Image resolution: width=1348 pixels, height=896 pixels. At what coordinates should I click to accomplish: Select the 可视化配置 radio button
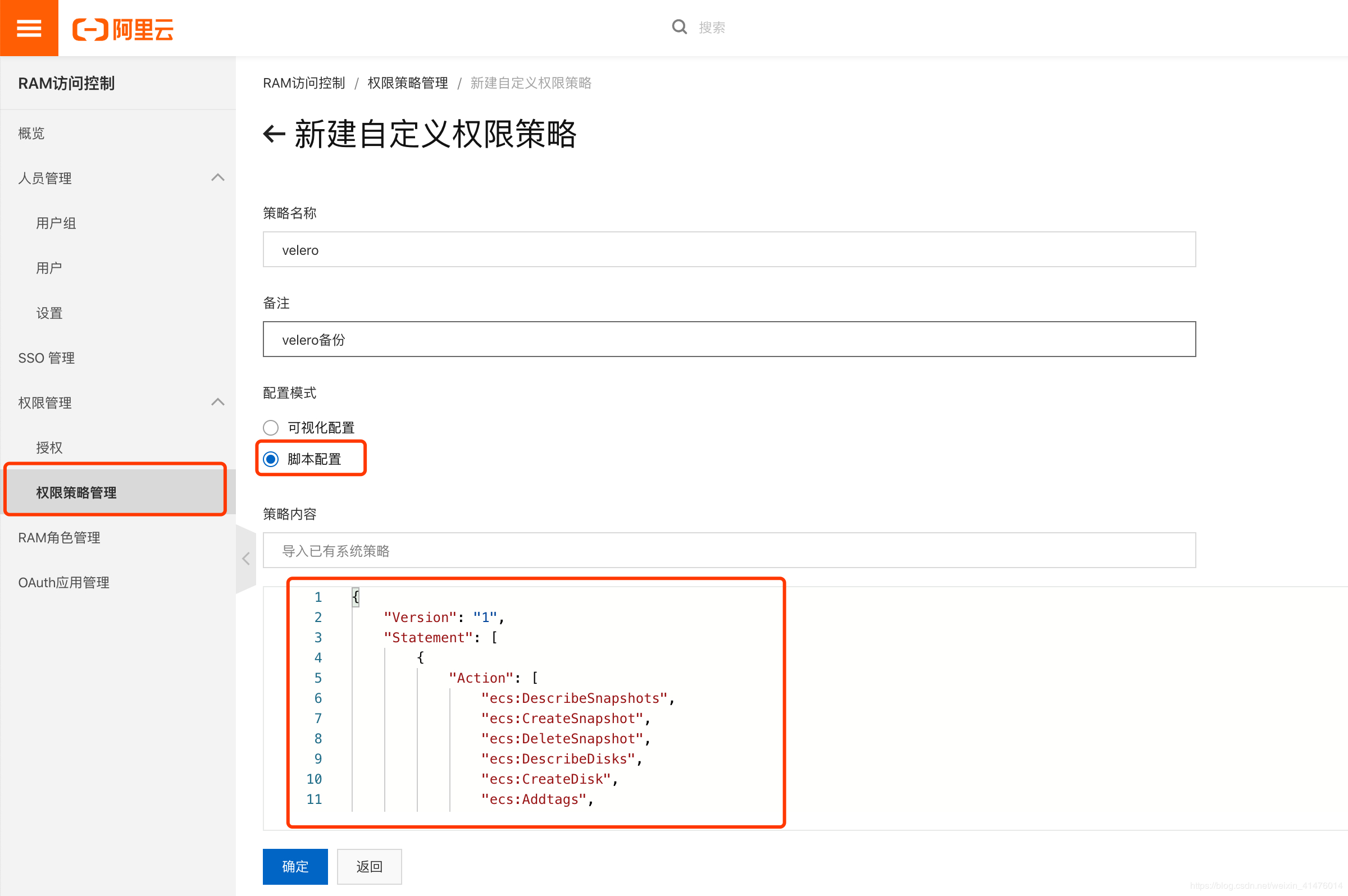coord(271,427)
